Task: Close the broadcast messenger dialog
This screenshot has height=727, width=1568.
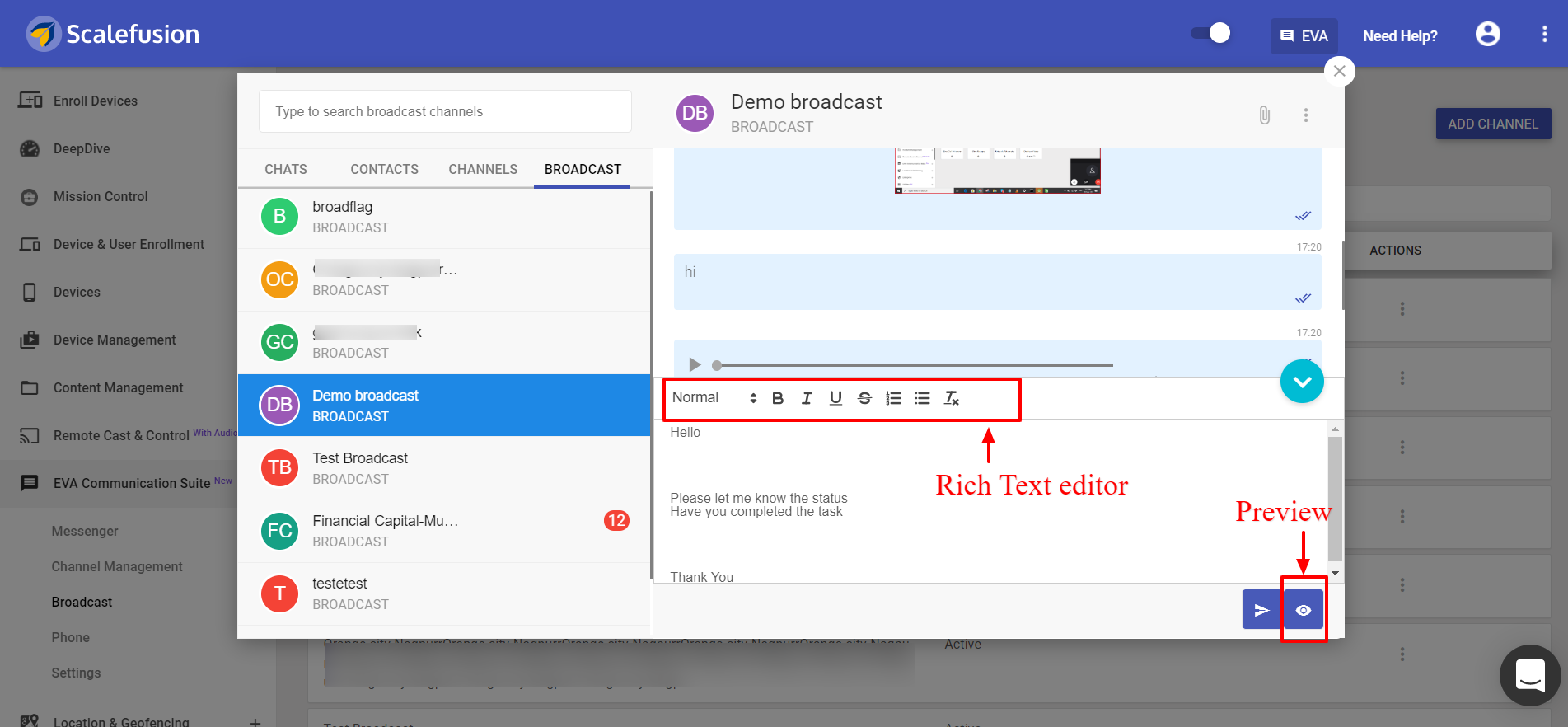Action: point(1340,71)
